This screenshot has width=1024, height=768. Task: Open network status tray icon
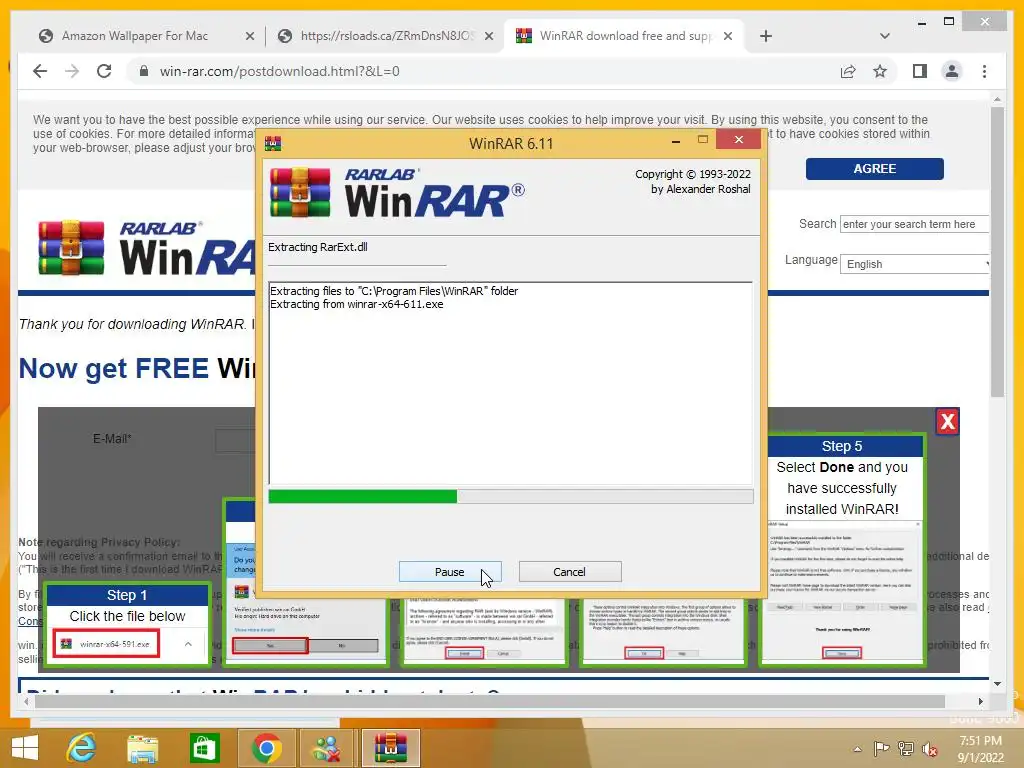tap(905, 748)
